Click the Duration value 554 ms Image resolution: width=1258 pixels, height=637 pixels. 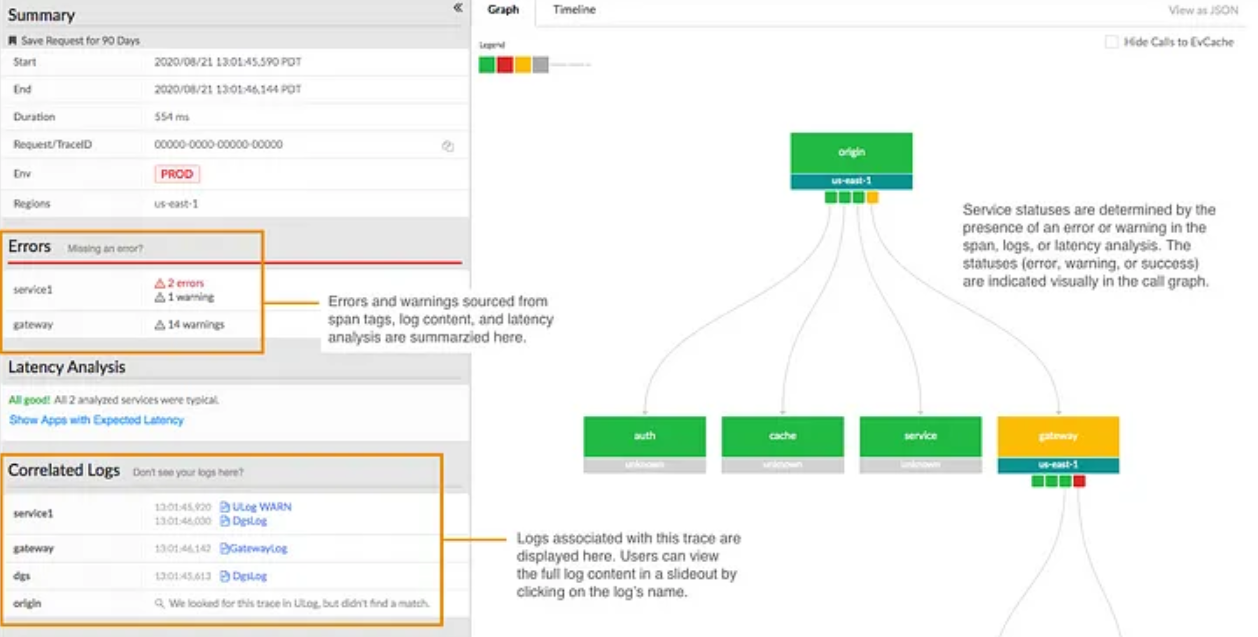tap(171, 117)
